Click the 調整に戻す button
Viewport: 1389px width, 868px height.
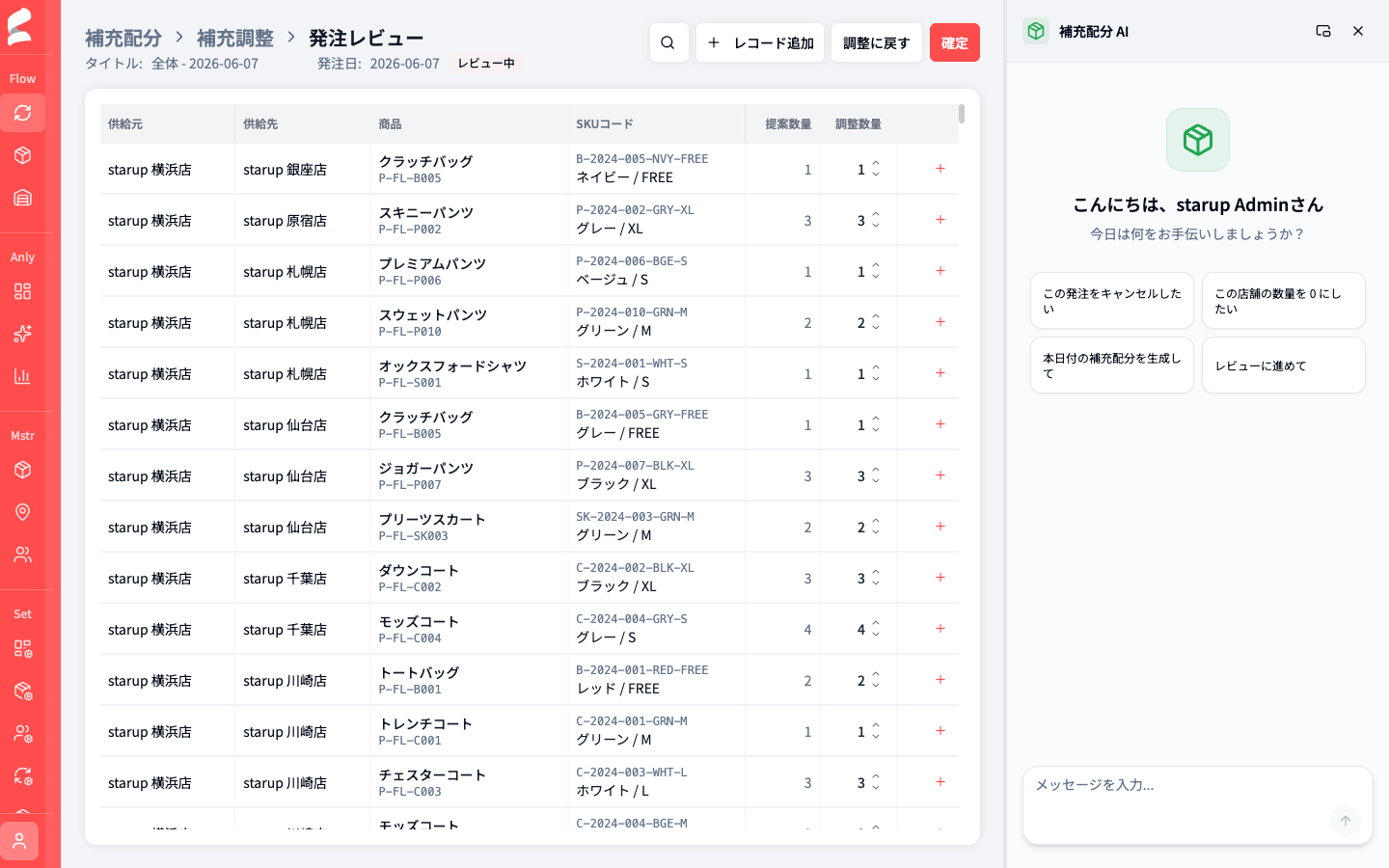click(x=877, y=42)
